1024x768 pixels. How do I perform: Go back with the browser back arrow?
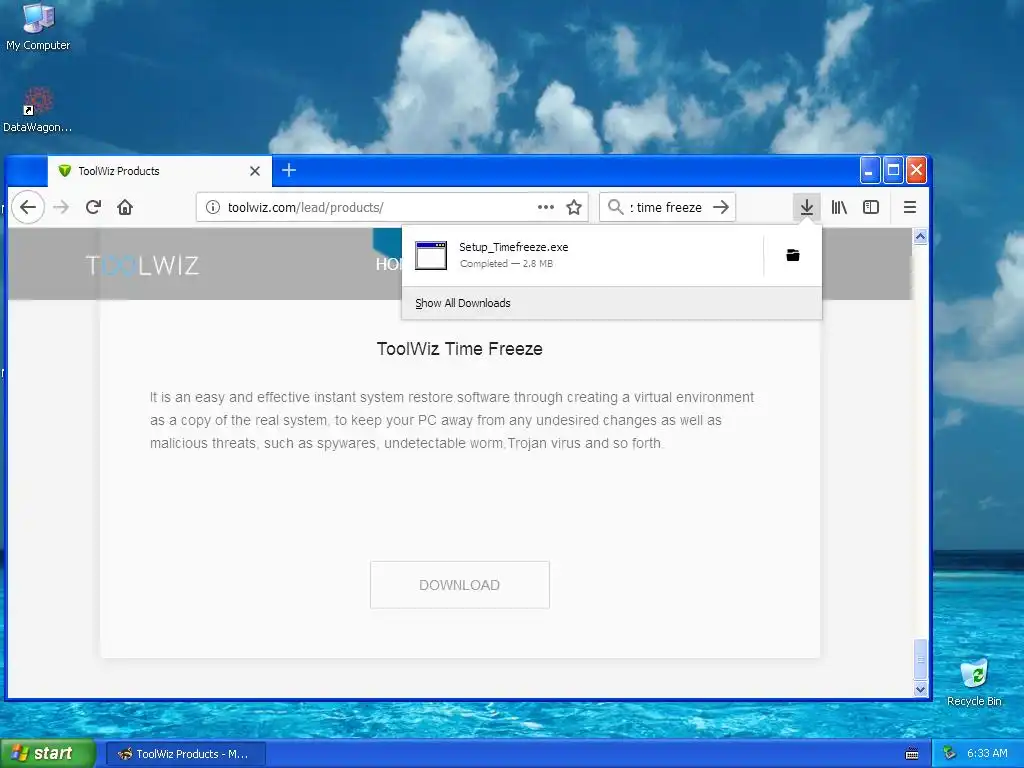[27, 207]
